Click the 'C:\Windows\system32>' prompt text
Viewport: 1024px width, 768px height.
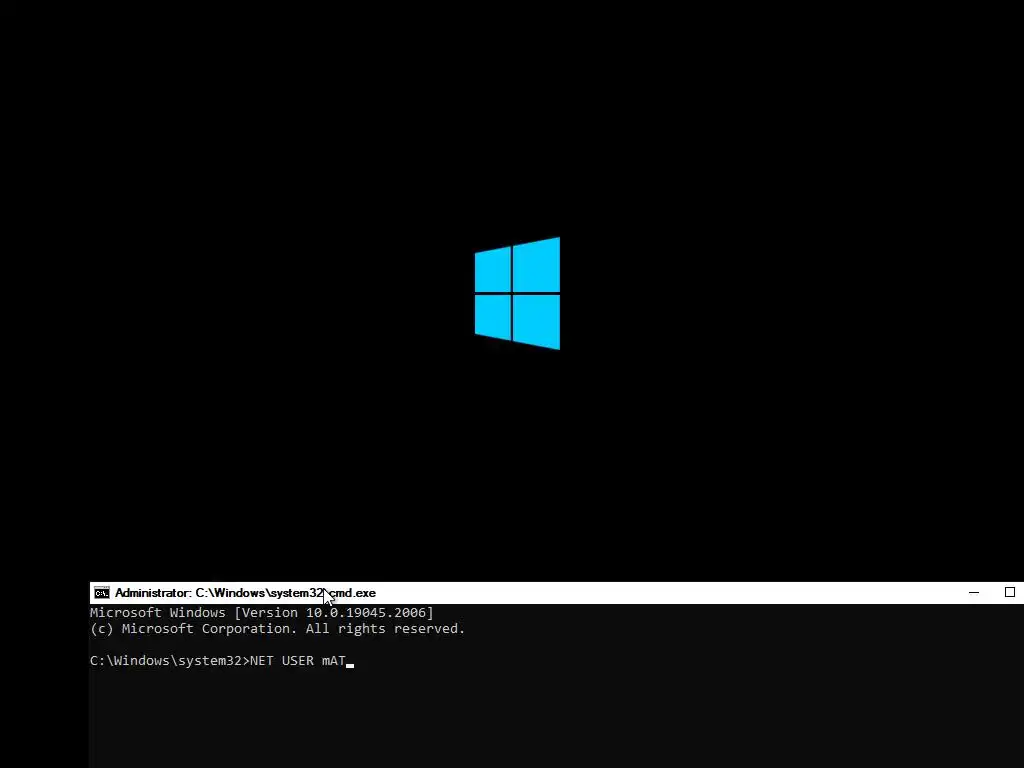(x=170, y=661)
